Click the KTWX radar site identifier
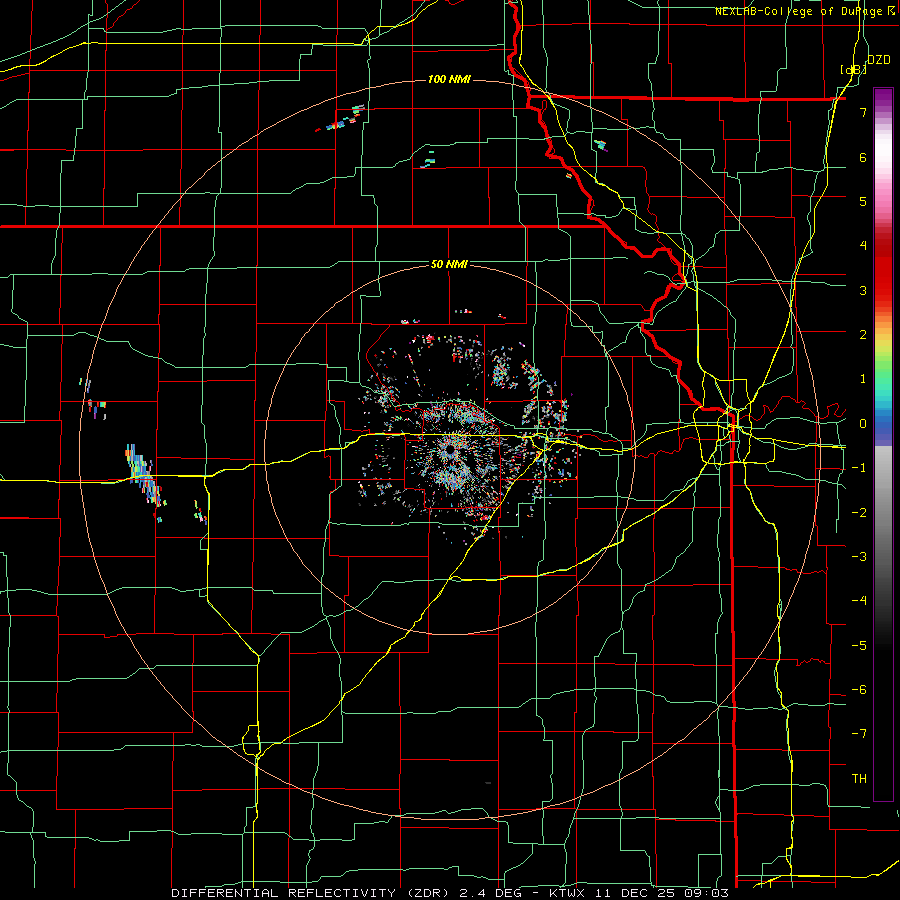 pos(568,893)
